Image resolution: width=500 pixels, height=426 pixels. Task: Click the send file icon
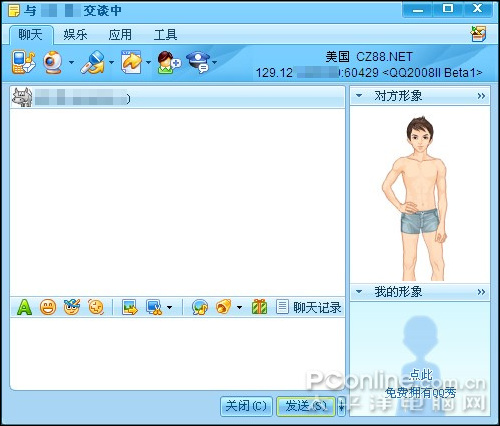[131, 62]
